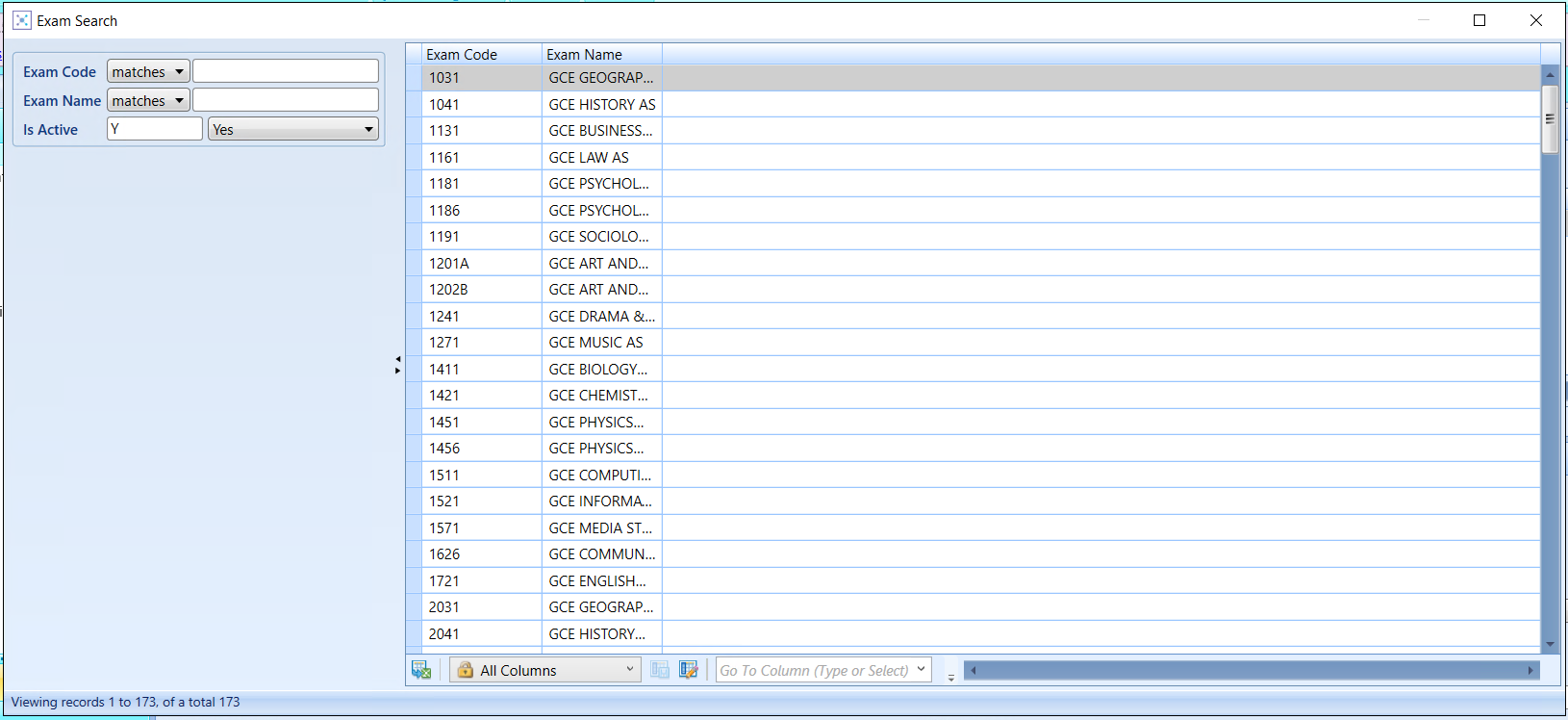Open the Exam Name matches operator dropdown
Image resolution: width=1568 pixels, height=720 pixels.
pos(148,100)
